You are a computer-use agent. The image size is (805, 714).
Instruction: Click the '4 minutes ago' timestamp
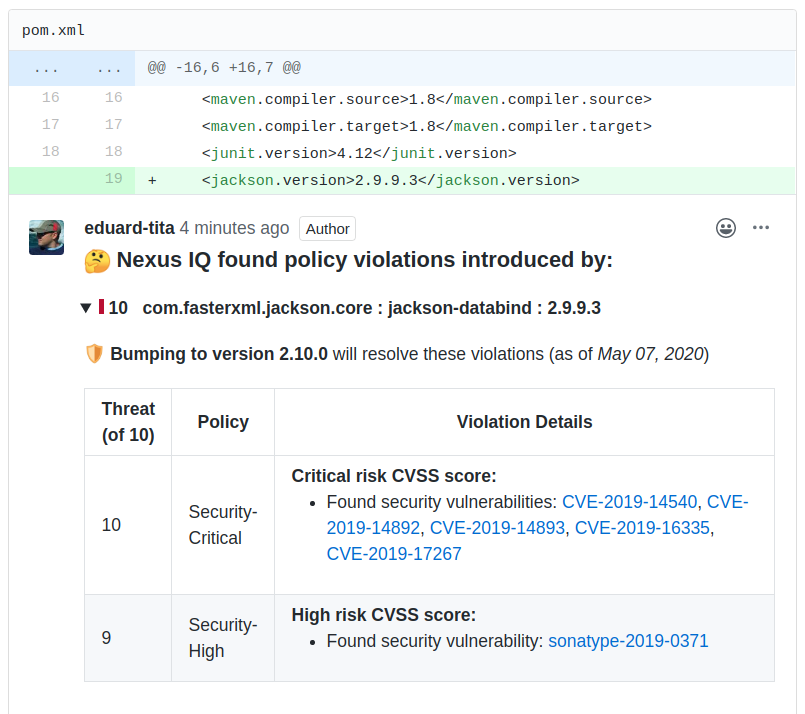[x=234, y=229]
